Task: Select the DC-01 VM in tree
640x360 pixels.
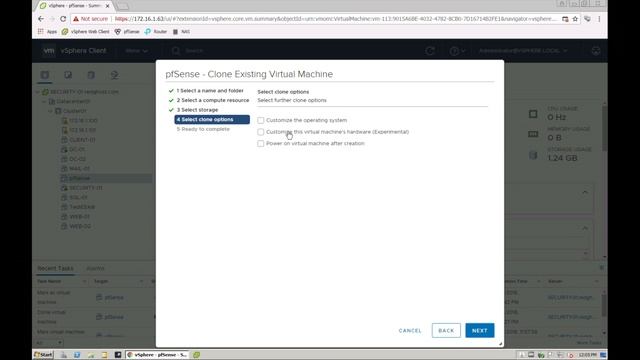Action: 77,150
